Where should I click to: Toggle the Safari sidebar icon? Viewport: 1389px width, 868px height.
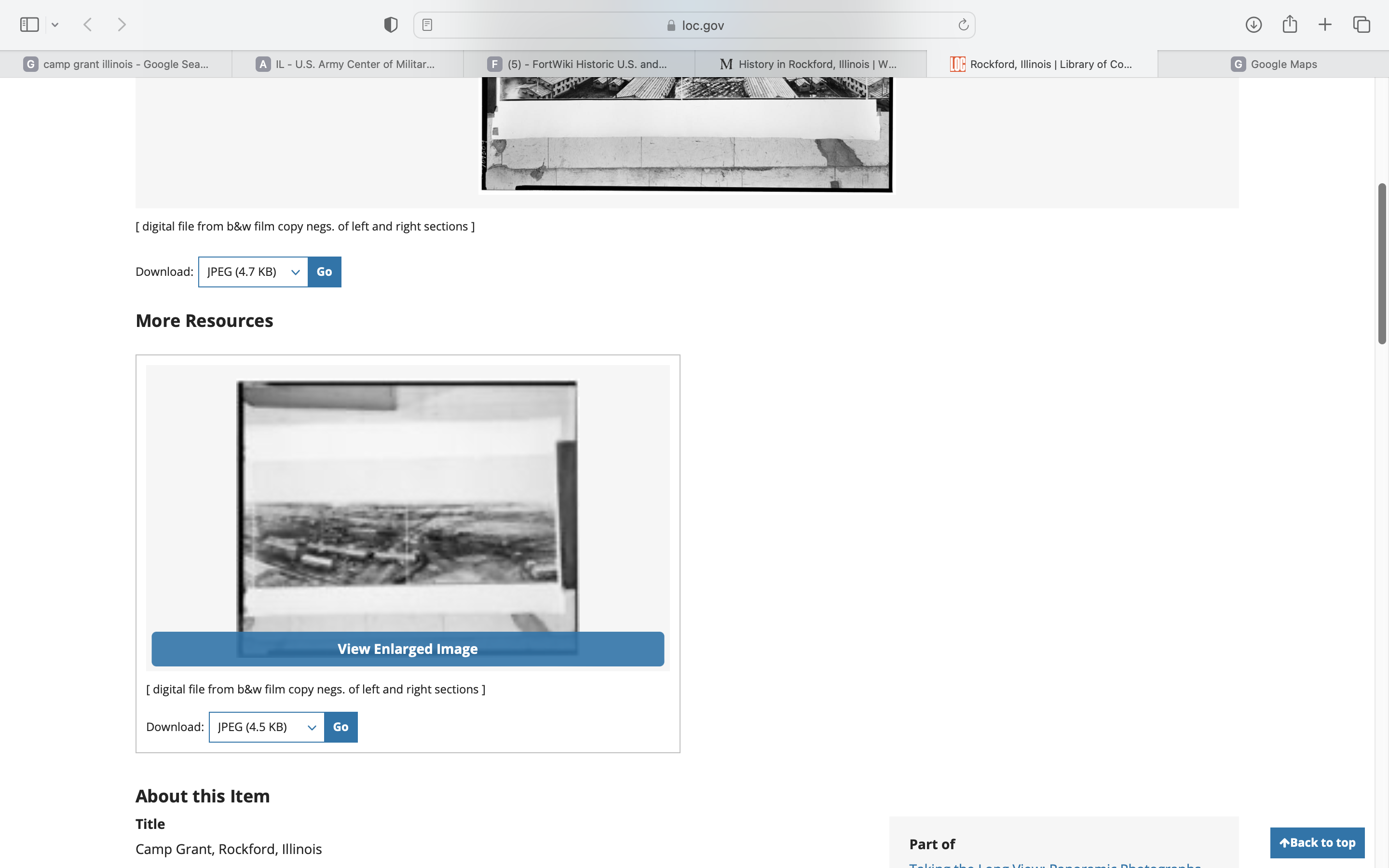click(29, 25)
